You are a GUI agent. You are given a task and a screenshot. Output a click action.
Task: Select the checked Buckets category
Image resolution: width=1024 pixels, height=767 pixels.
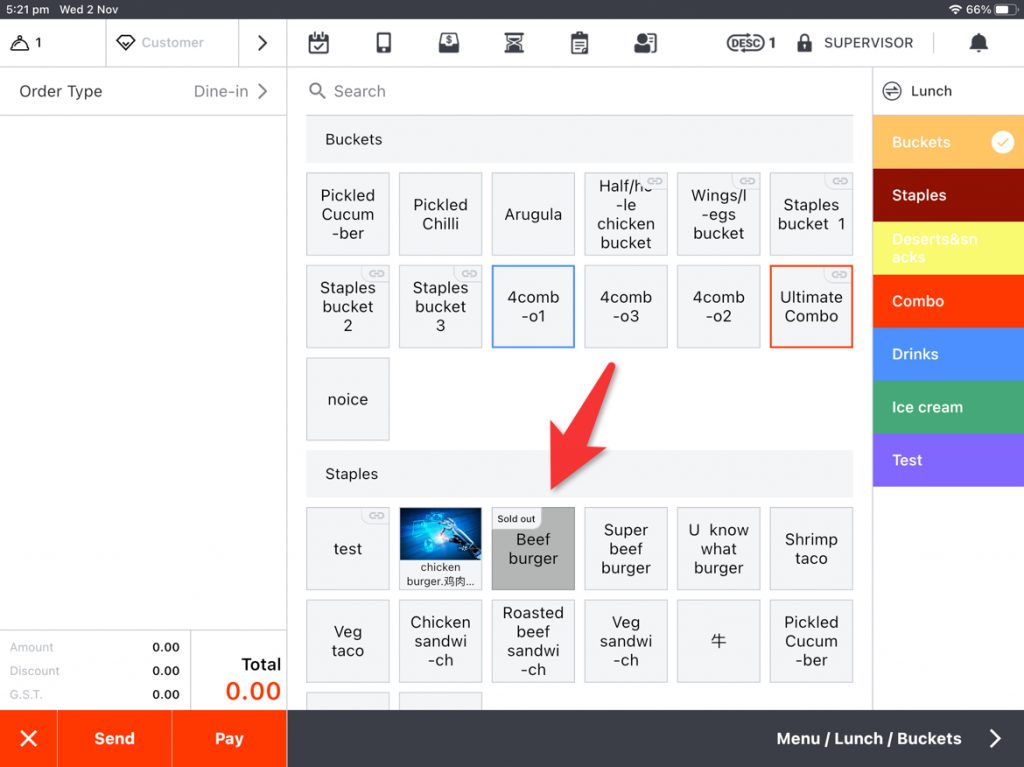click(x=947, y=142)
